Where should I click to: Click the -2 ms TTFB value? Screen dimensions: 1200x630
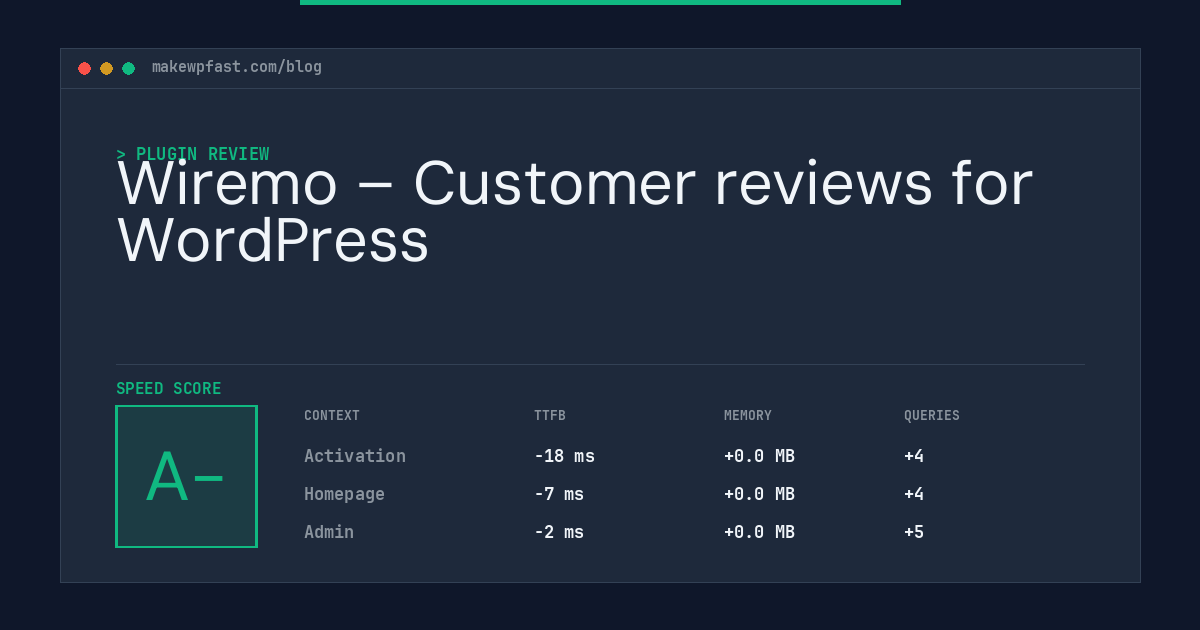coord(559,532)
